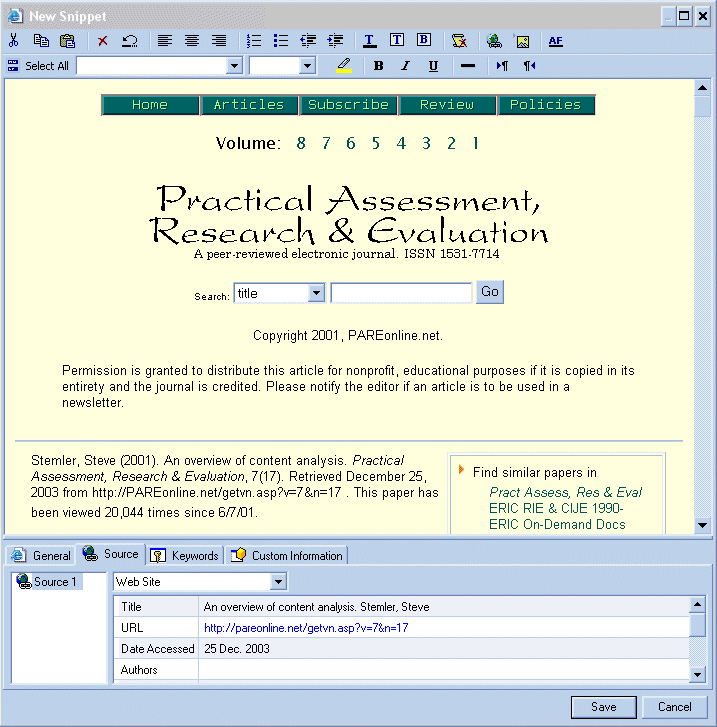Toggle underline formatting

[x=433, y=66]
